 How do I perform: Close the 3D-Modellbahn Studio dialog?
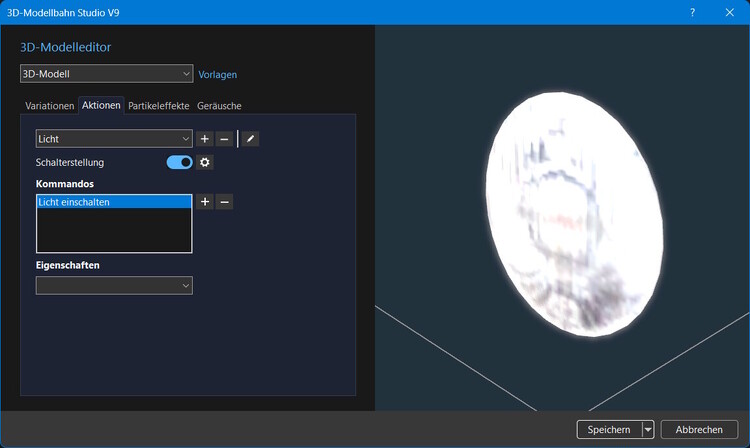click(x=729, y=12)
